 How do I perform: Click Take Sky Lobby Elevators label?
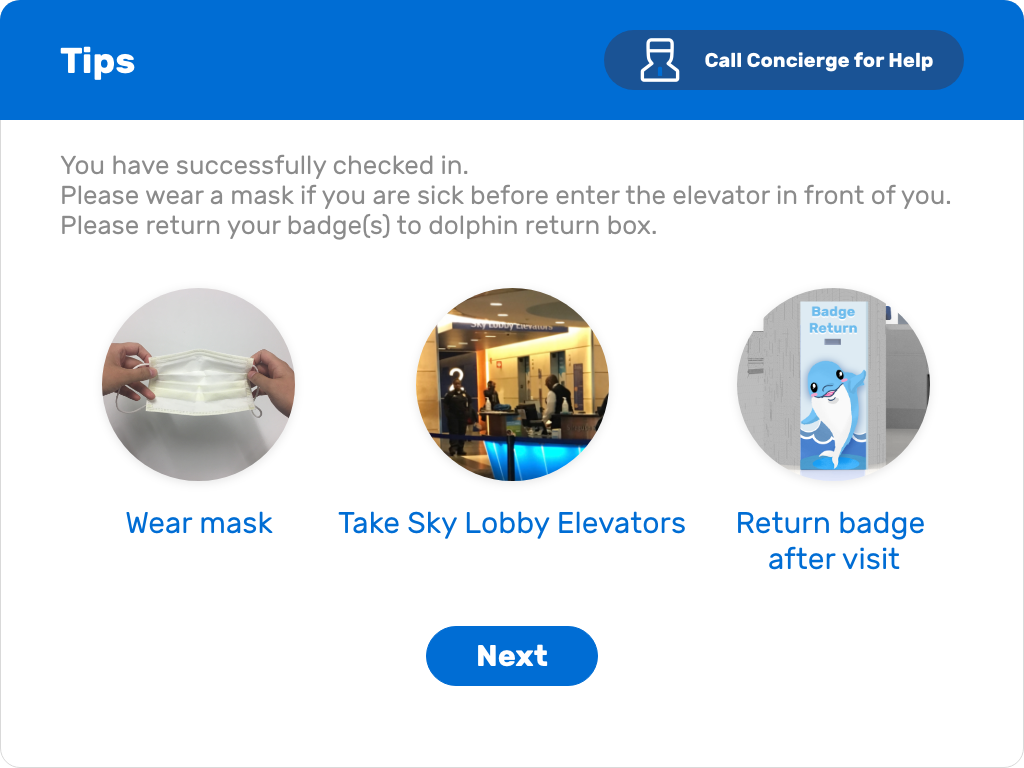(512, 524)
